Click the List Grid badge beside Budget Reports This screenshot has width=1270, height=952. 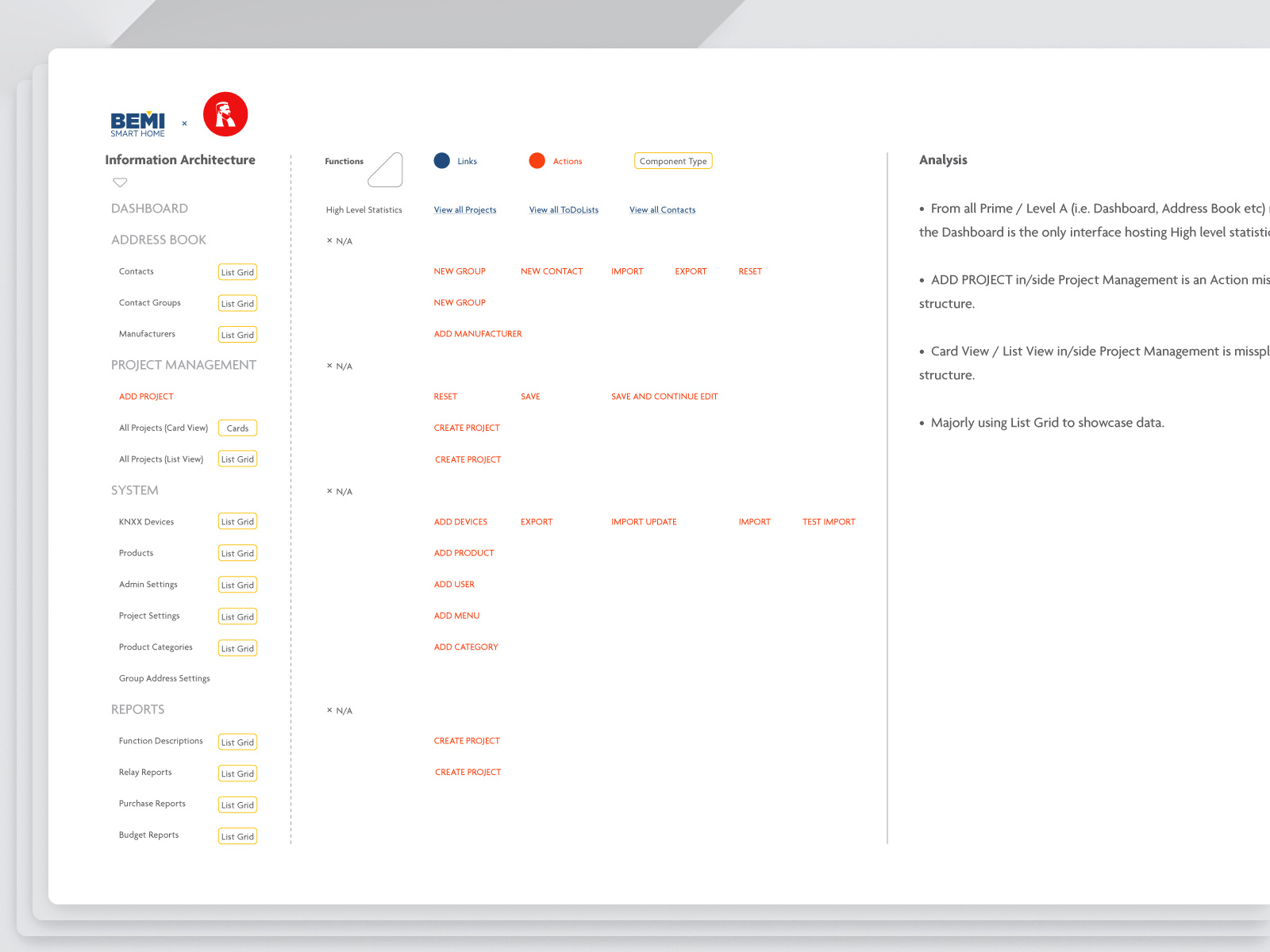pyautogui.click(x=237, y=836)
